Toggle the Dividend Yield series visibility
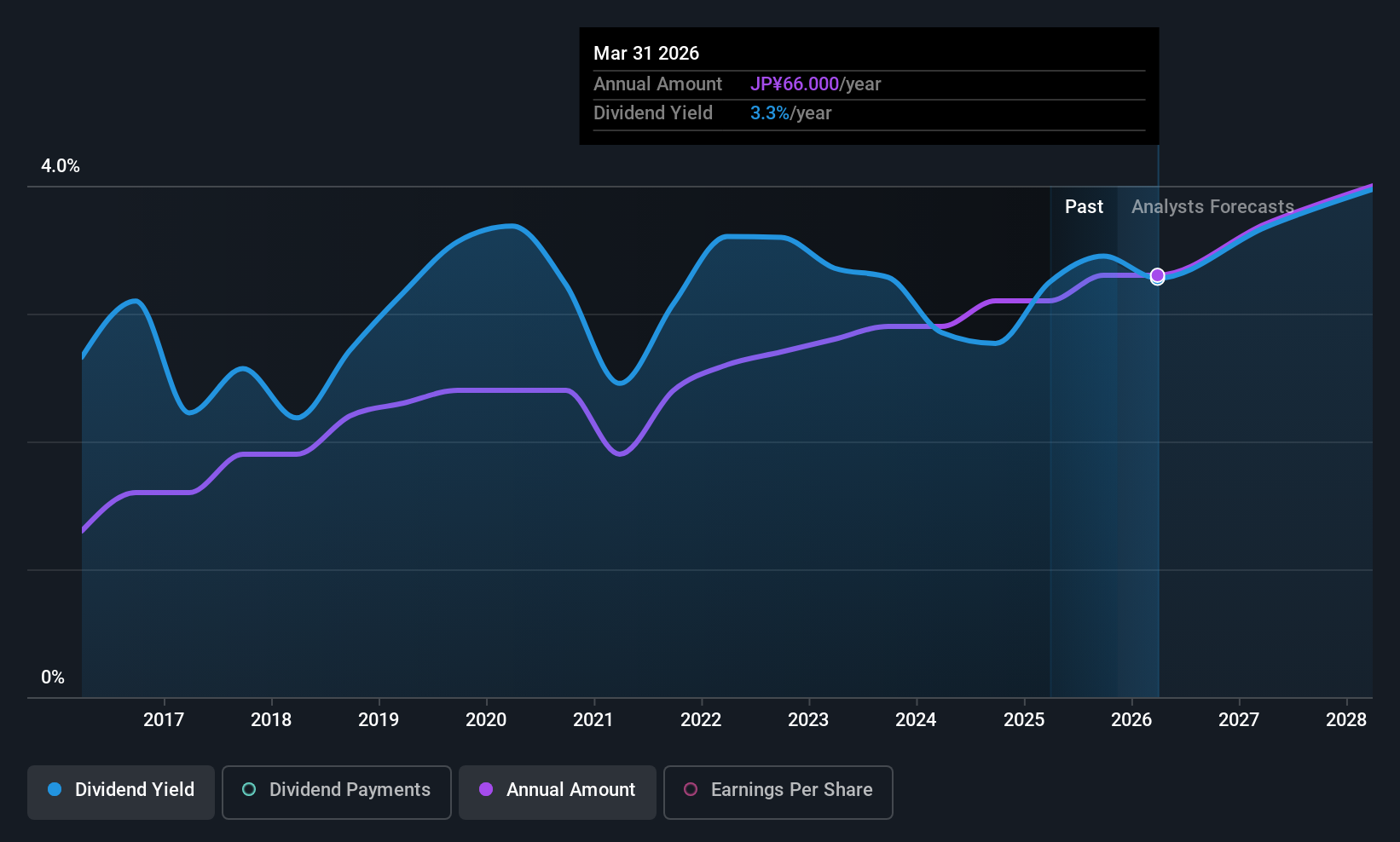This screenshot has width=1400, height=842. point(120,791)
